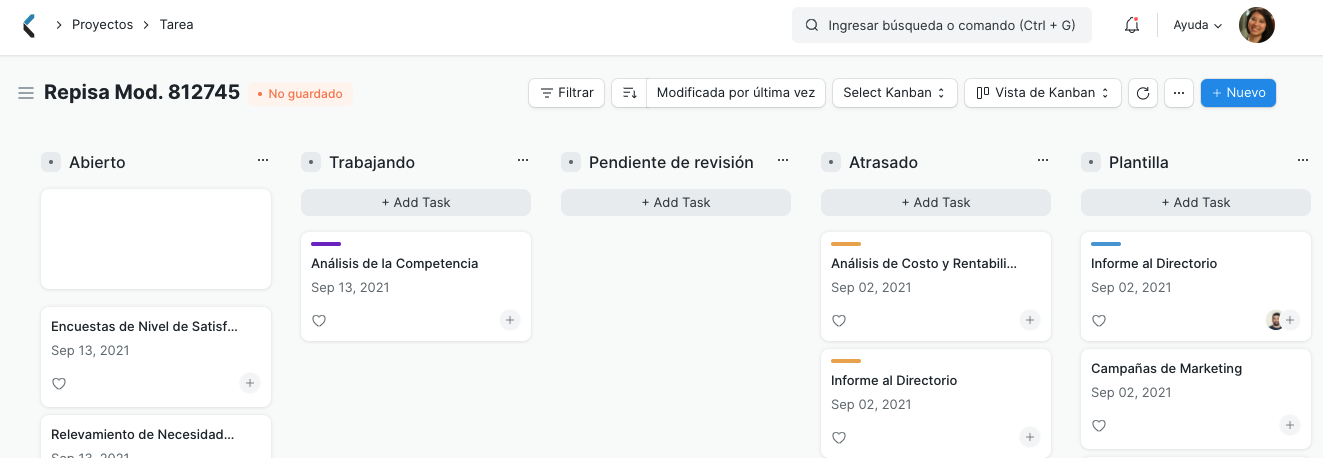The height and width of the screenshot is (458, 1323).
Task: Add Task in Trabajando column
Action: (416, 202)
